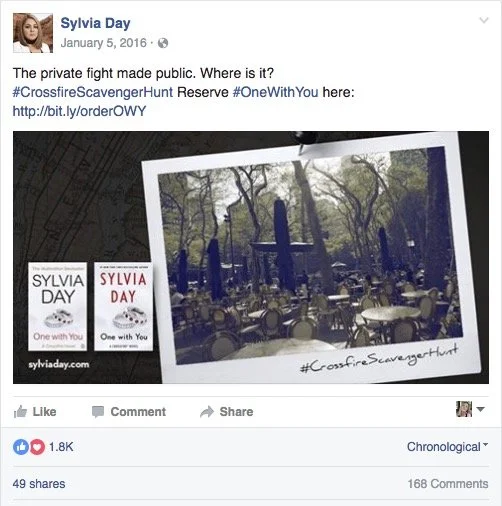Expand the post options chevron at top right

point(484,20)
